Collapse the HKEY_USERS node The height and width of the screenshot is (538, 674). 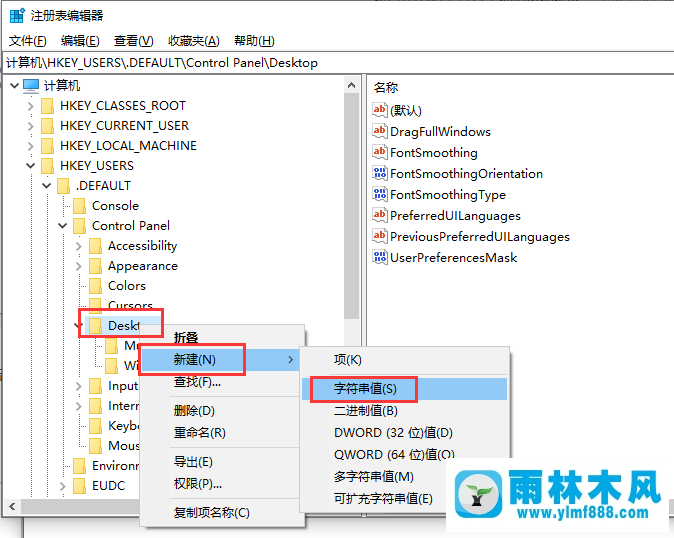[x=31, y=166]
